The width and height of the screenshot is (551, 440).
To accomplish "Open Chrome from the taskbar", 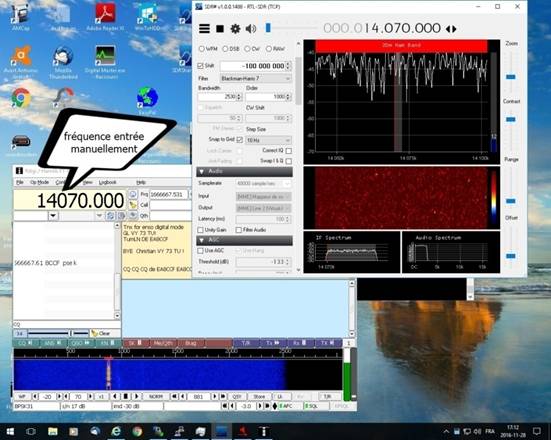I will 137,431.
